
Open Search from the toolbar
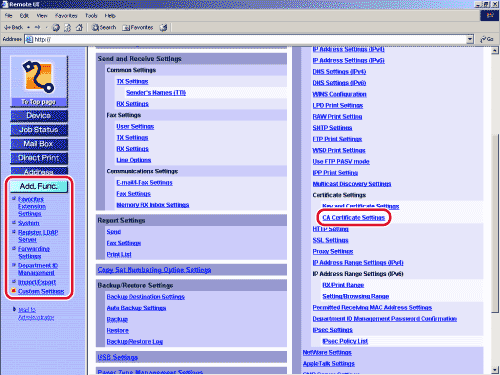pos(104,27)
